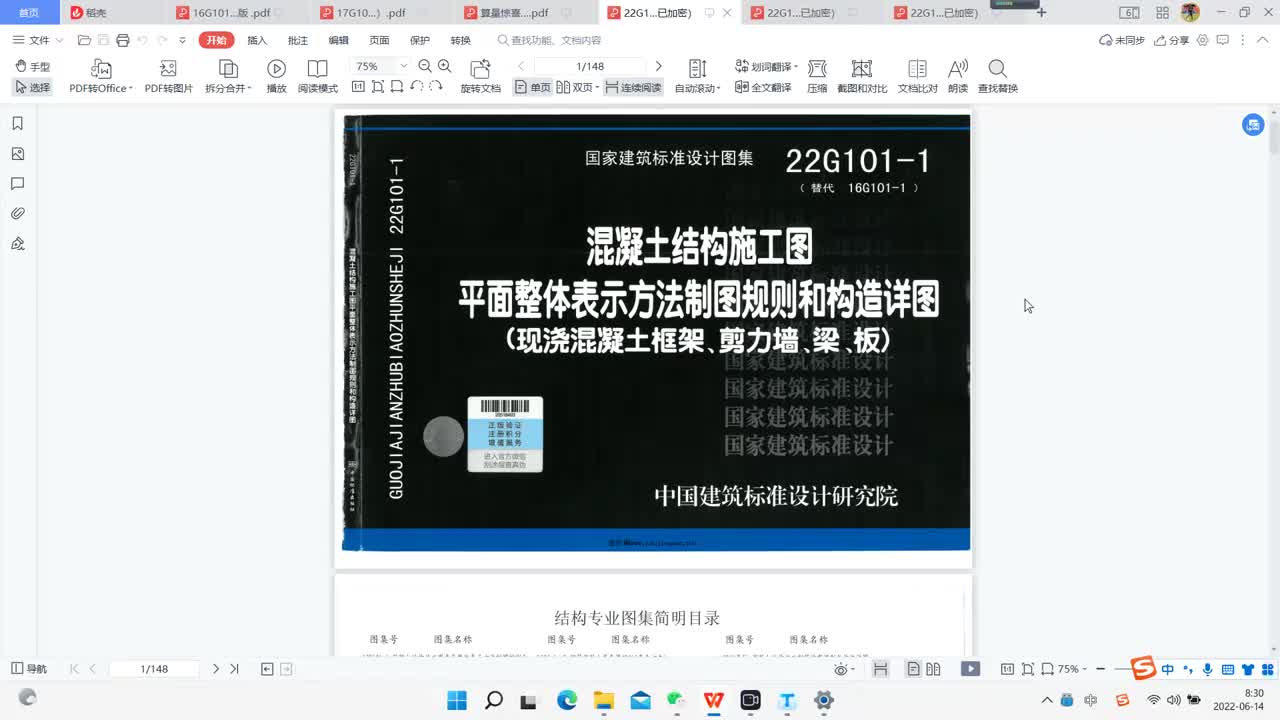Toggle double page layout in status bar
The height and width of the screenshot is (720, 1280).
click(933, 669)
